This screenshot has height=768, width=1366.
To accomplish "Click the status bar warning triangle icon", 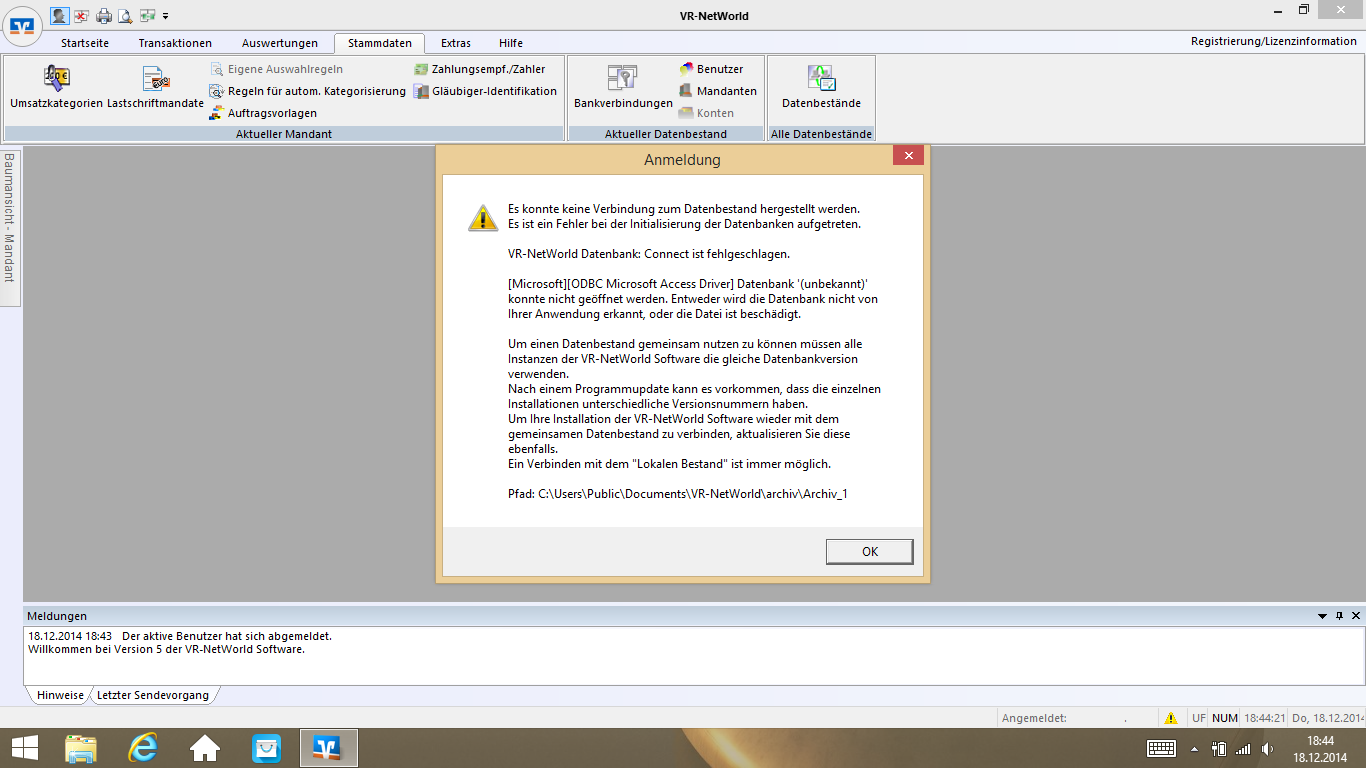I will (1170, 718).
